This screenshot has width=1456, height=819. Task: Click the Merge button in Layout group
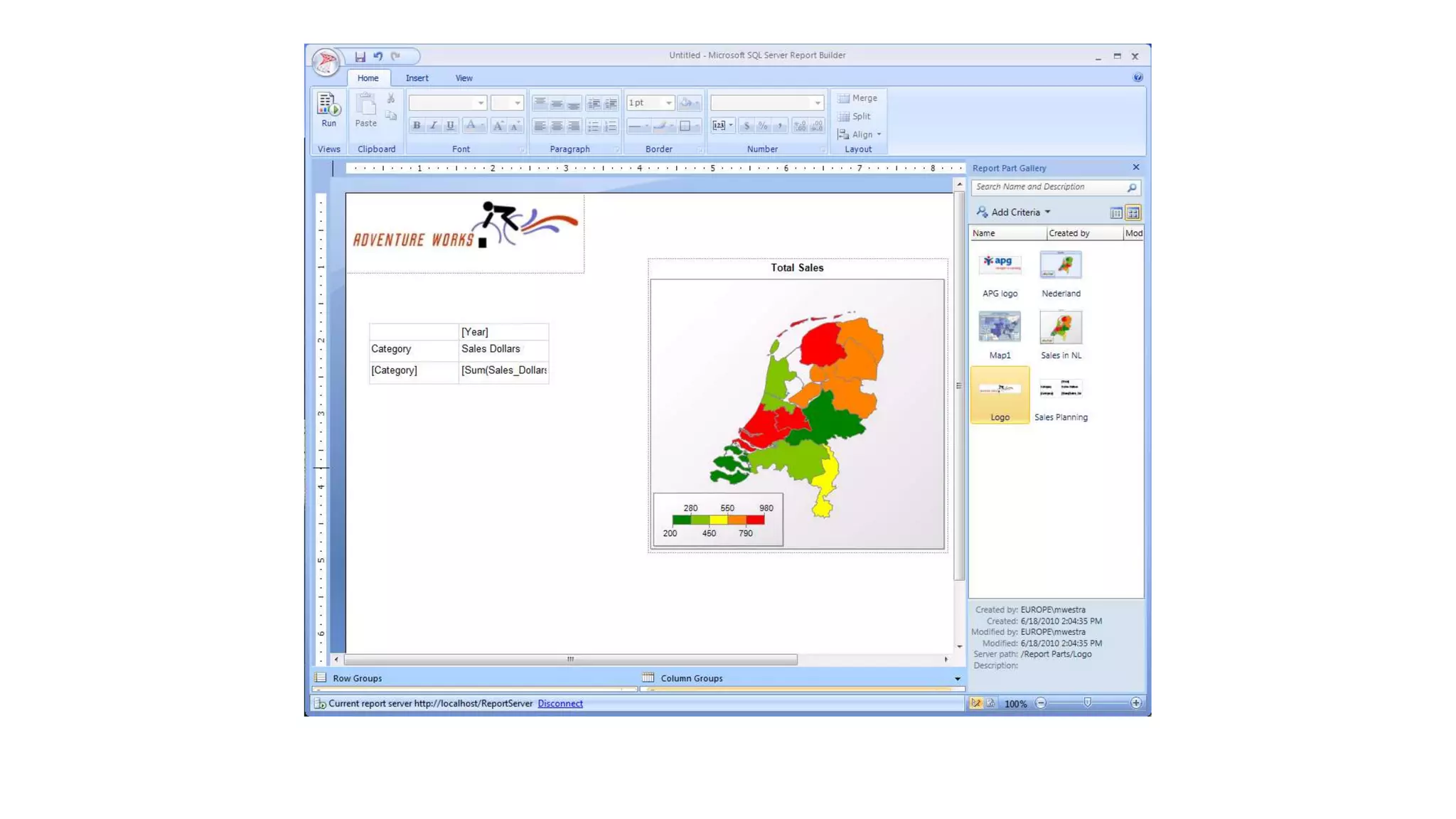coord(857,98)
